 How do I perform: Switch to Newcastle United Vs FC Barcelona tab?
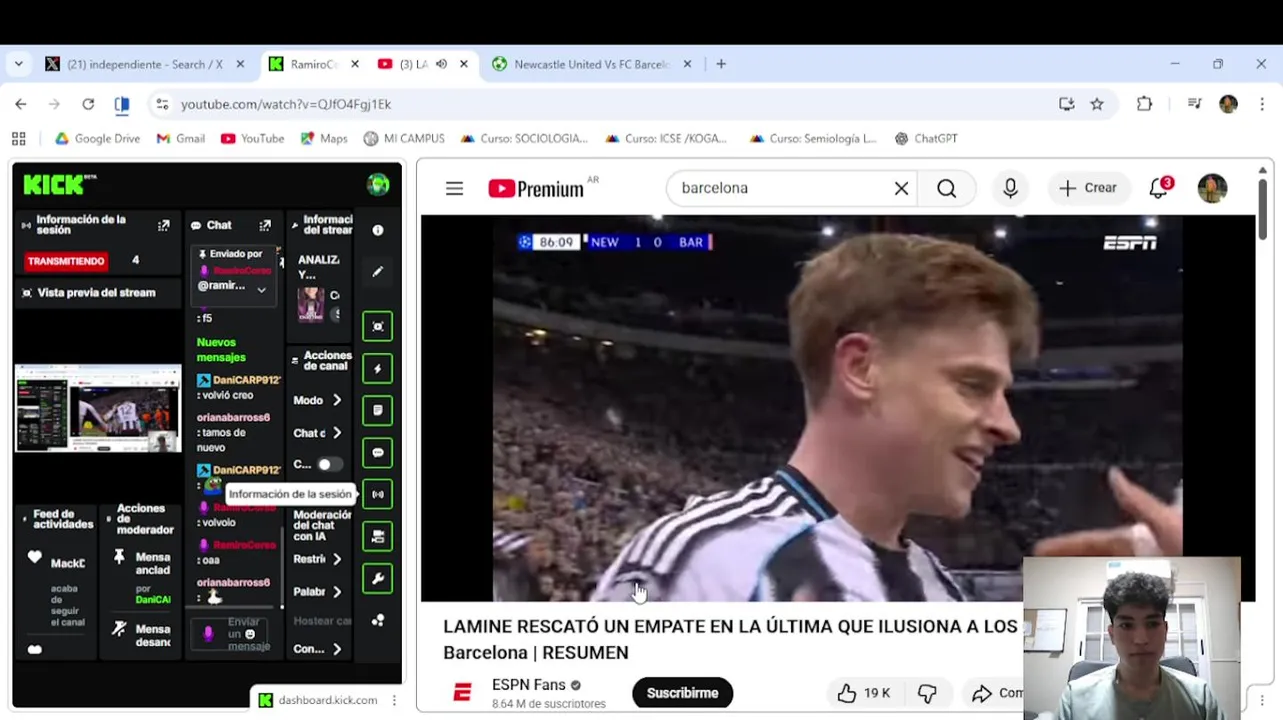[x=591, y=64]
